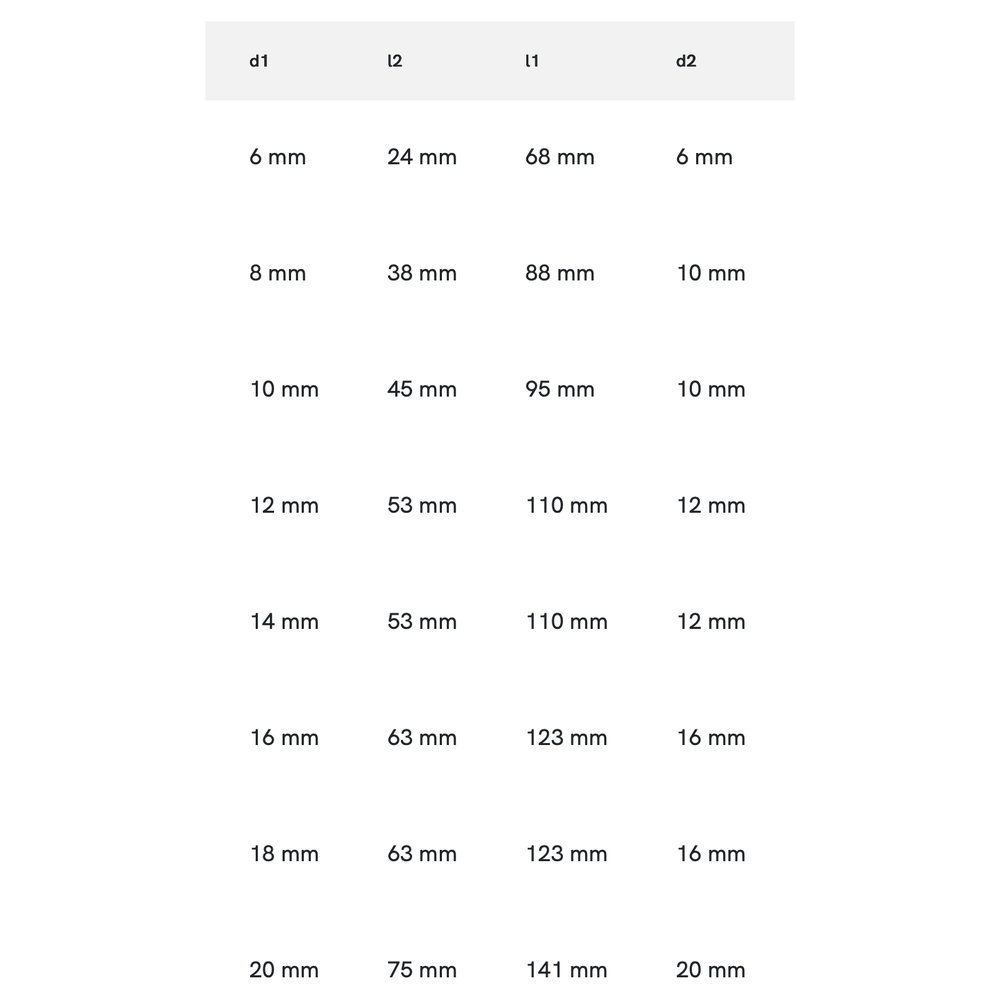1000x1000 pixels.
Task: Click l1 value in the 12 mm d1 row
Action: click(566, 505)
